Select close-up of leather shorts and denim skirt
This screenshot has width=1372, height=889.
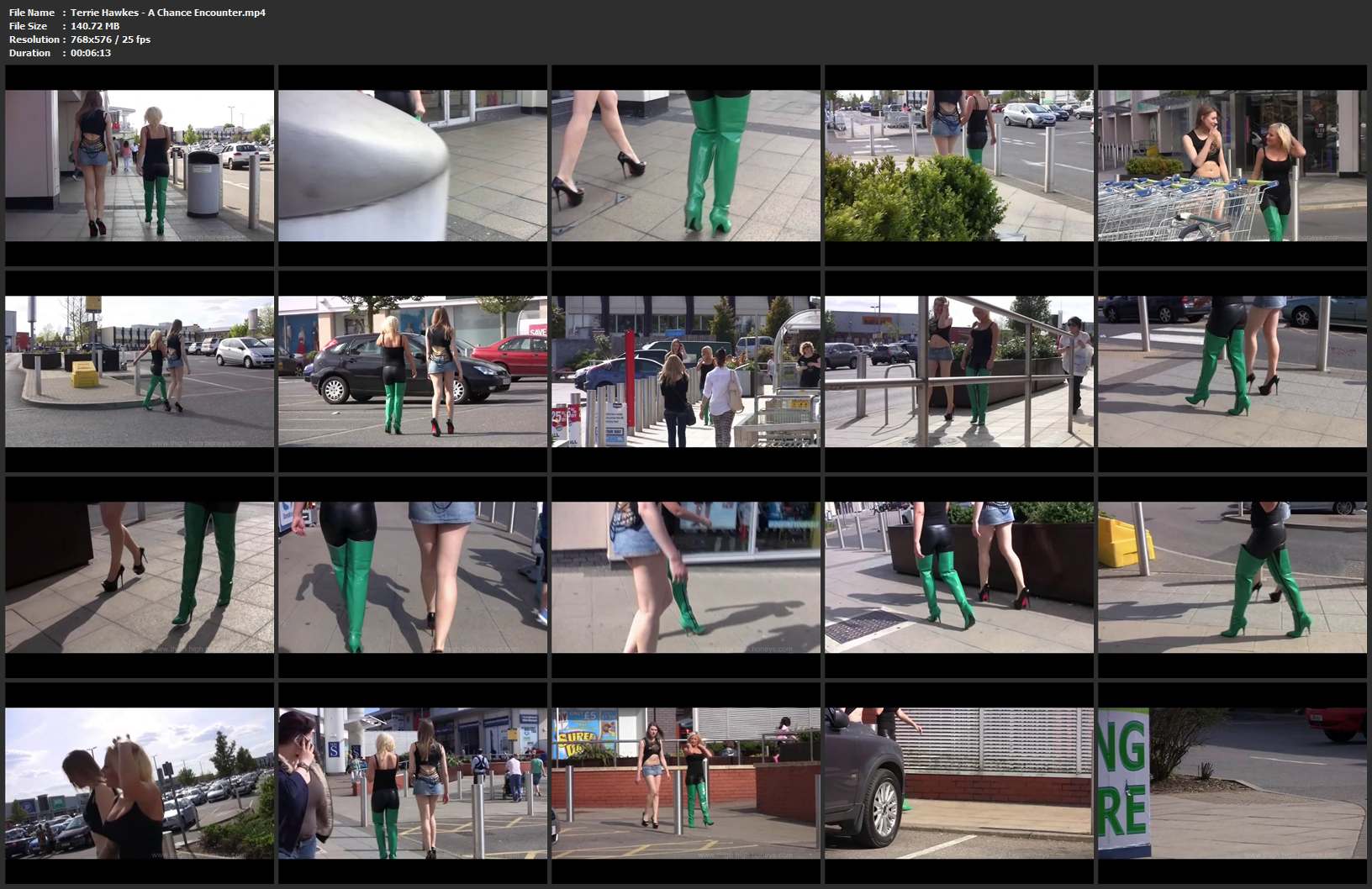pos(413,577)
